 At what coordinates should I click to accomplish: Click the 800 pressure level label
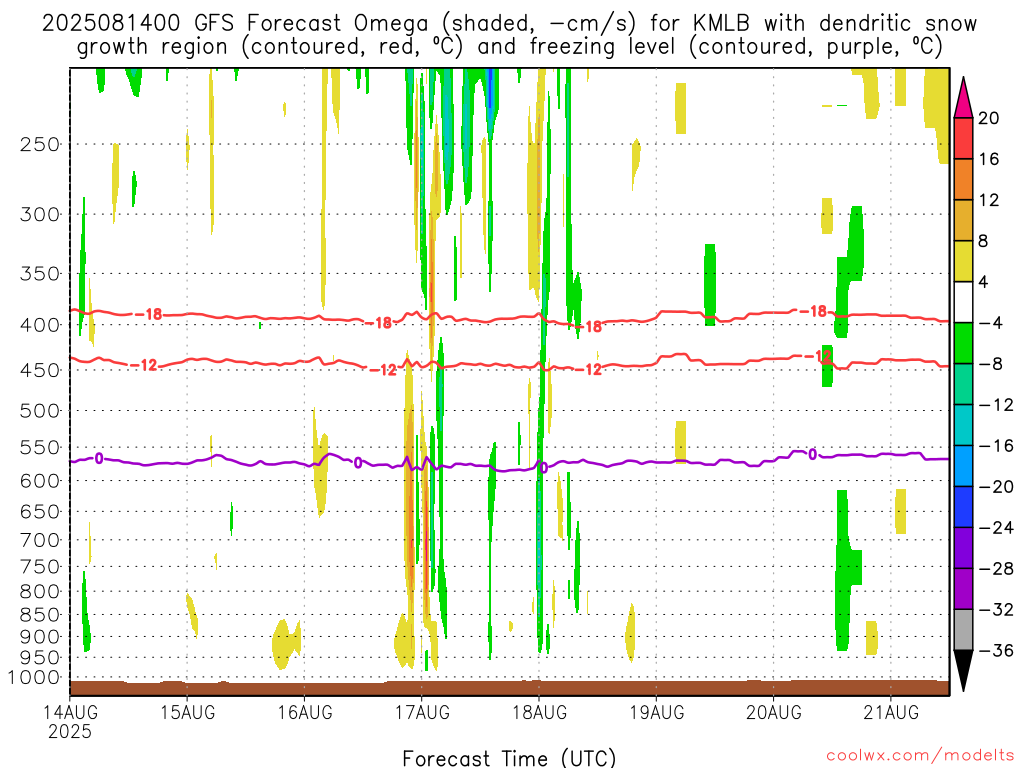[x=40, y=592]
